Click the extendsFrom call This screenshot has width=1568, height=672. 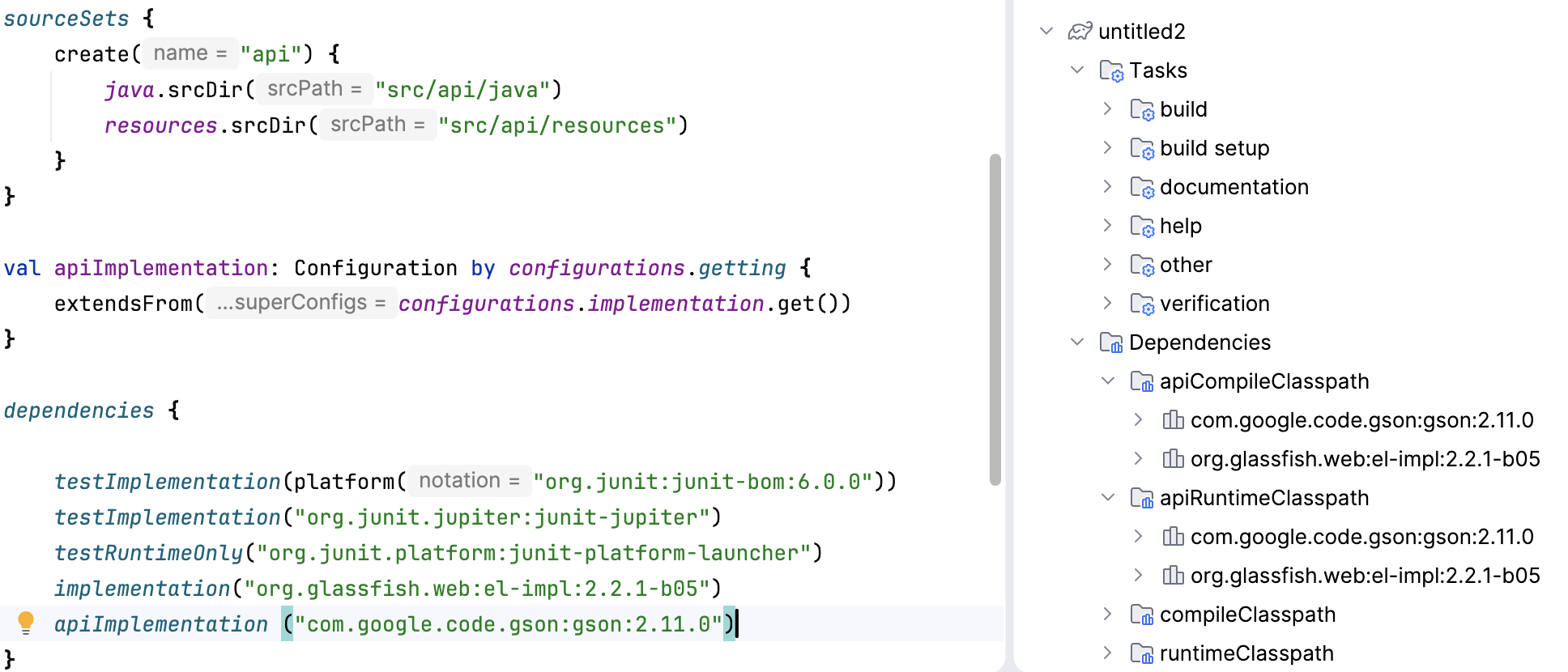click(124, 304)
